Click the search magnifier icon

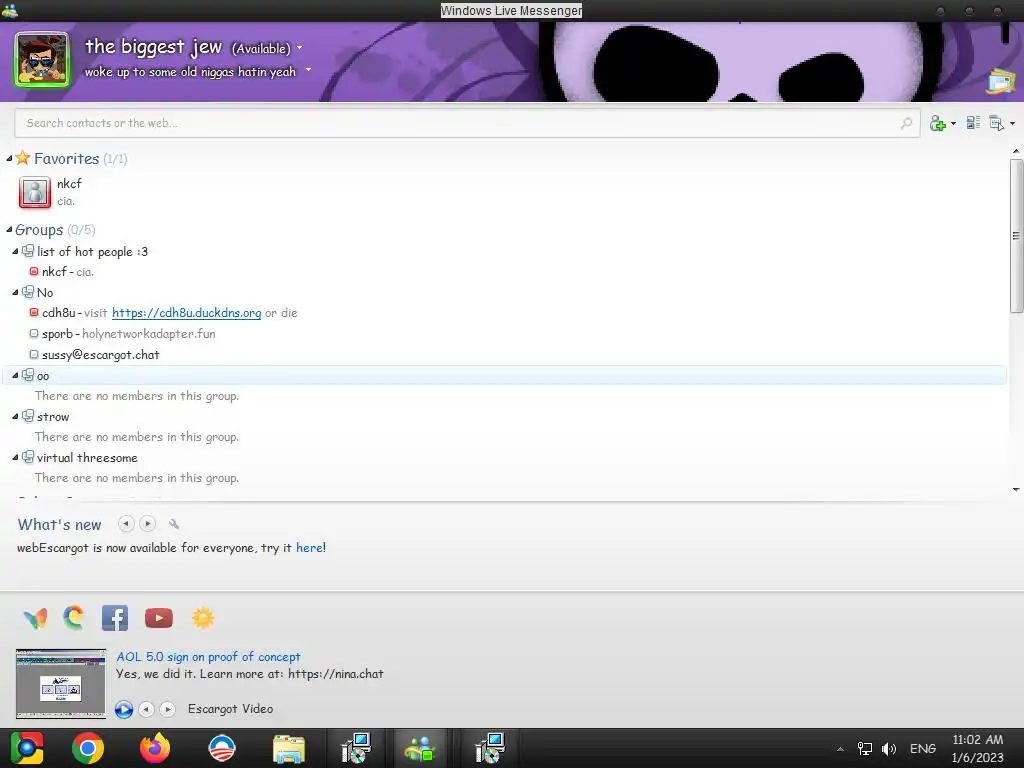point(906,123)
